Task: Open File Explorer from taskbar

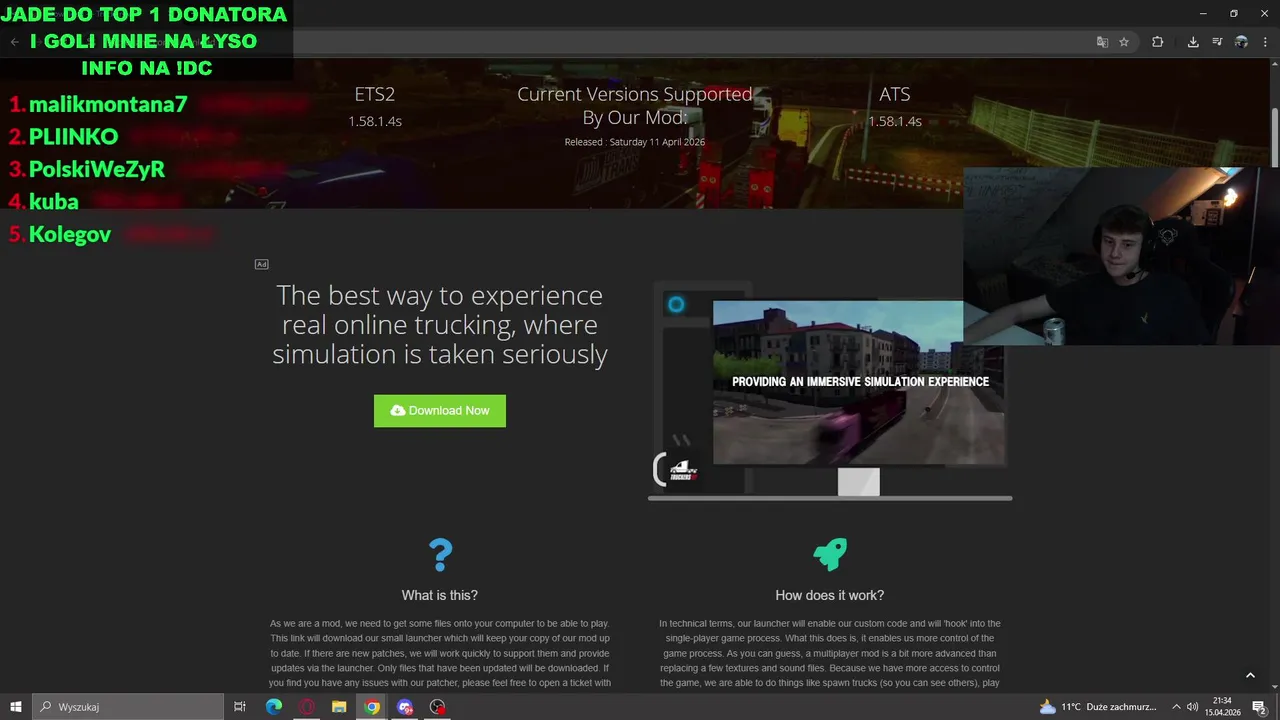Action: [x=339, y=707]
